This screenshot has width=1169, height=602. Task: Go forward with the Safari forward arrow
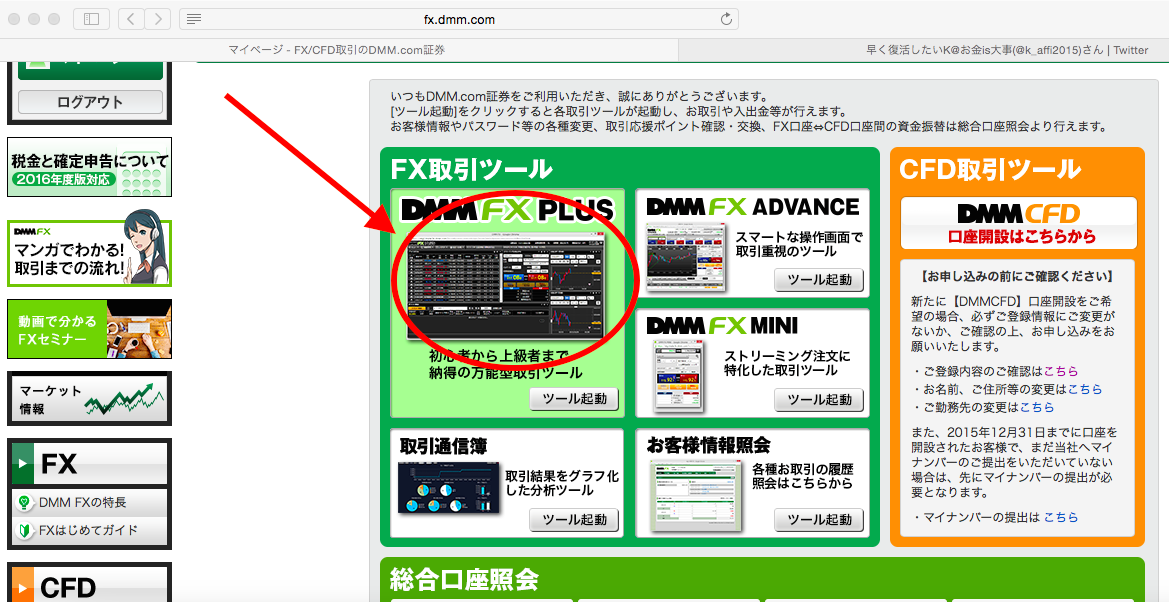point(157,19)
